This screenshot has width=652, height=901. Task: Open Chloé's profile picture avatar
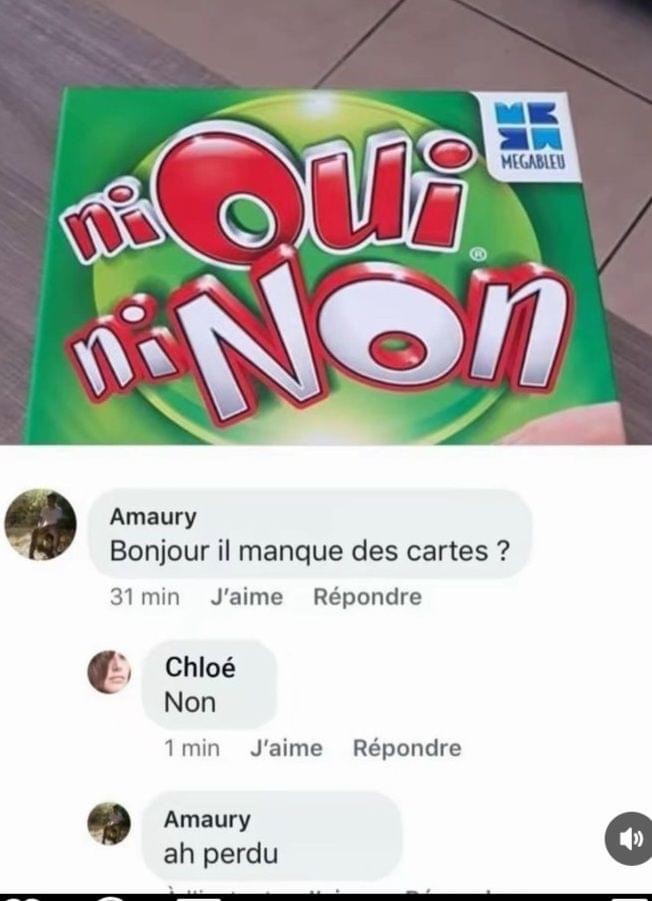coord(109,672)
